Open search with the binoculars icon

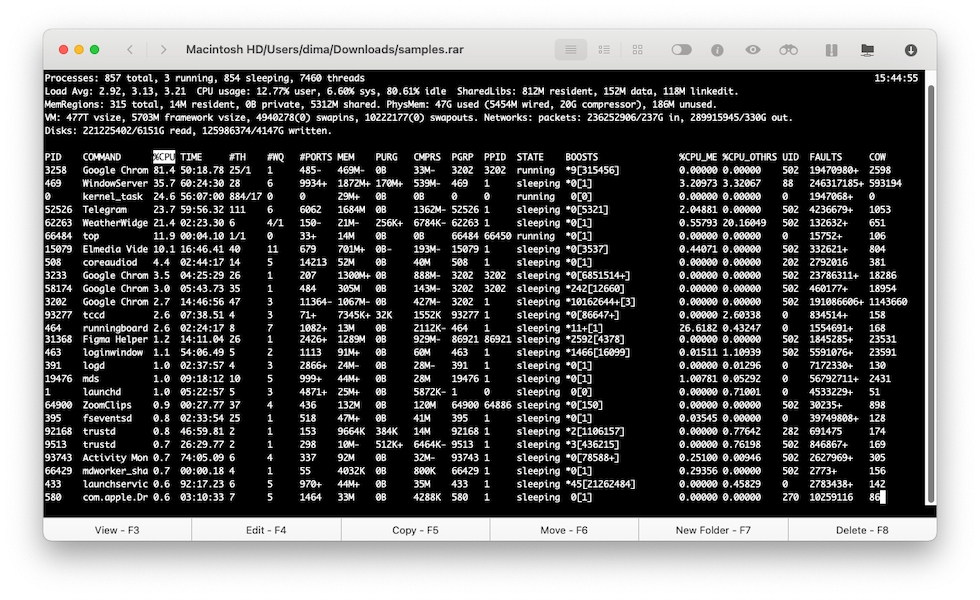(789, 49)
